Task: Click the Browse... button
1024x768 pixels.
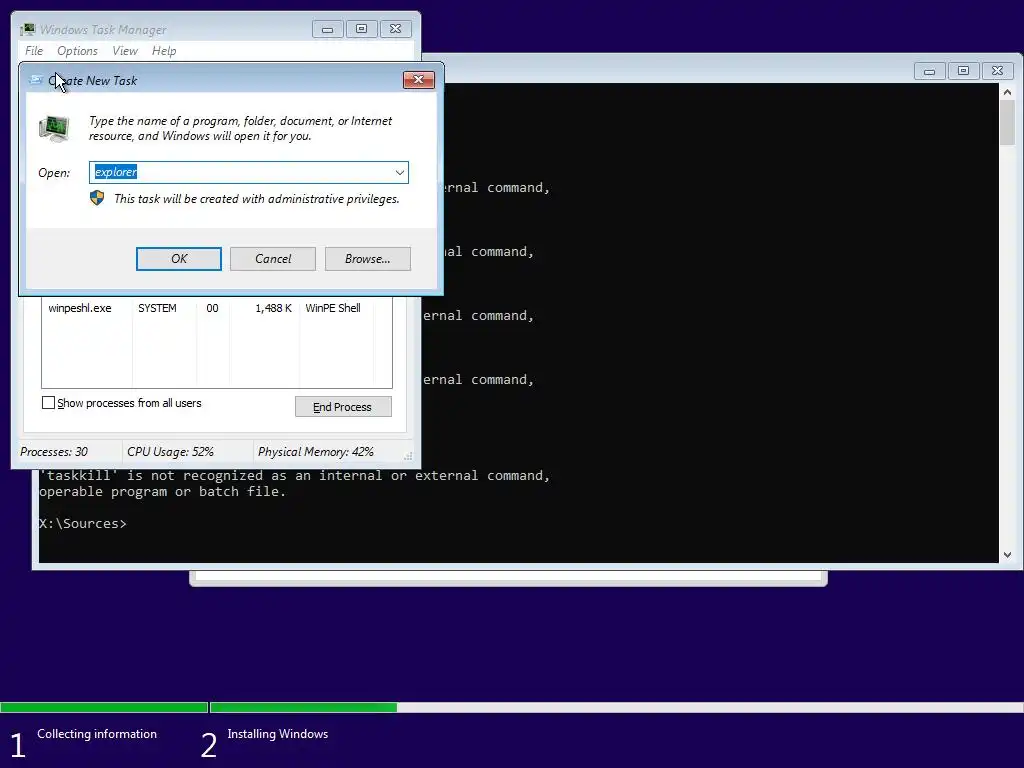Action: pos(368,259)
